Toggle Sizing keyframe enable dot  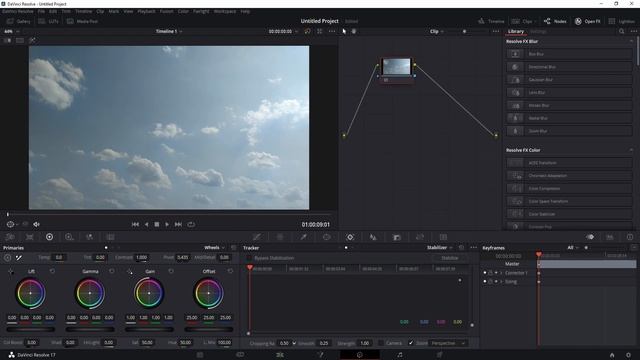[x=485, y=282]
